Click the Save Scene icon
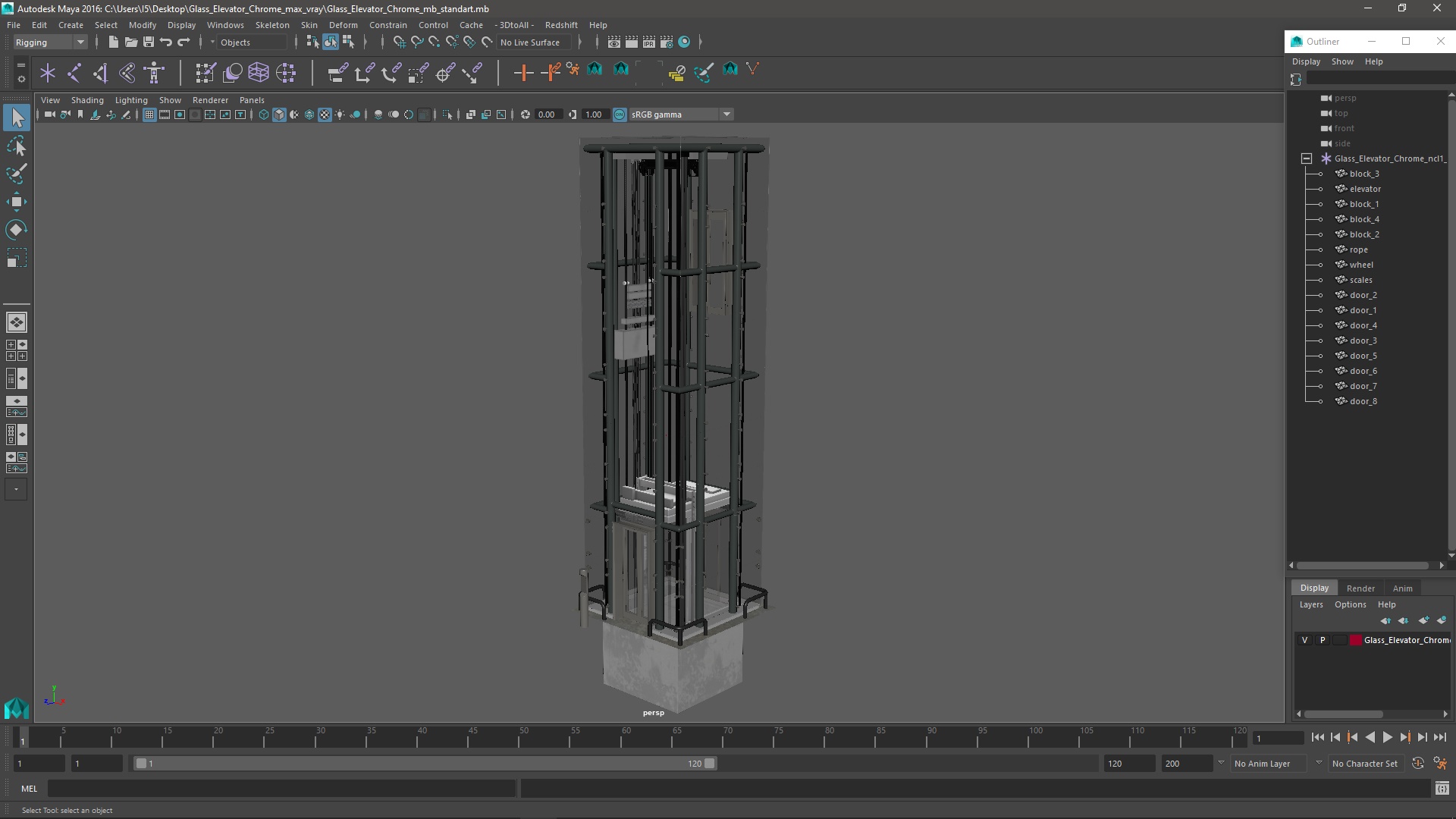 [149, 42]
